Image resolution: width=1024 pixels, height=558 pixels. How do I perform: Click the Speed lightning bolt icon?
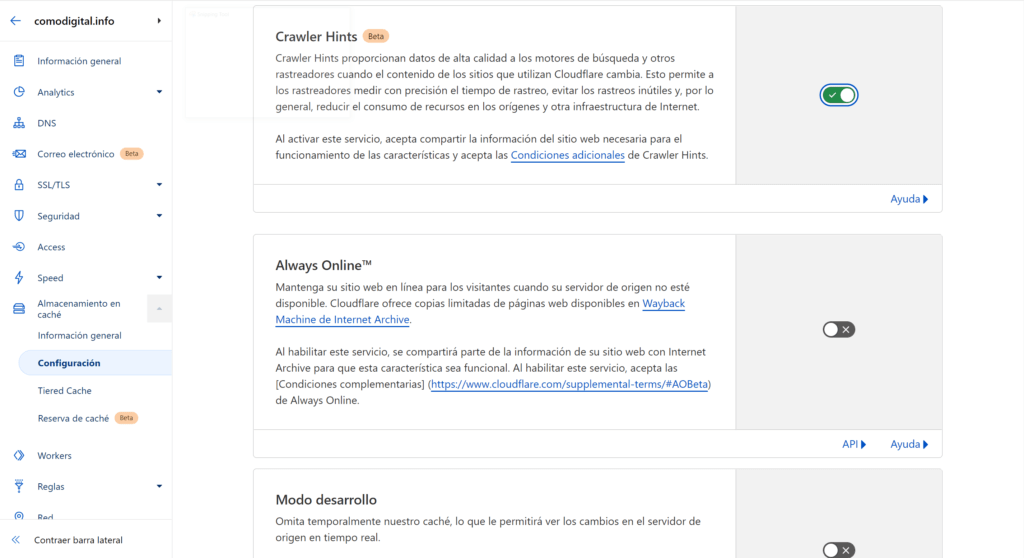[x=19, y=278]
